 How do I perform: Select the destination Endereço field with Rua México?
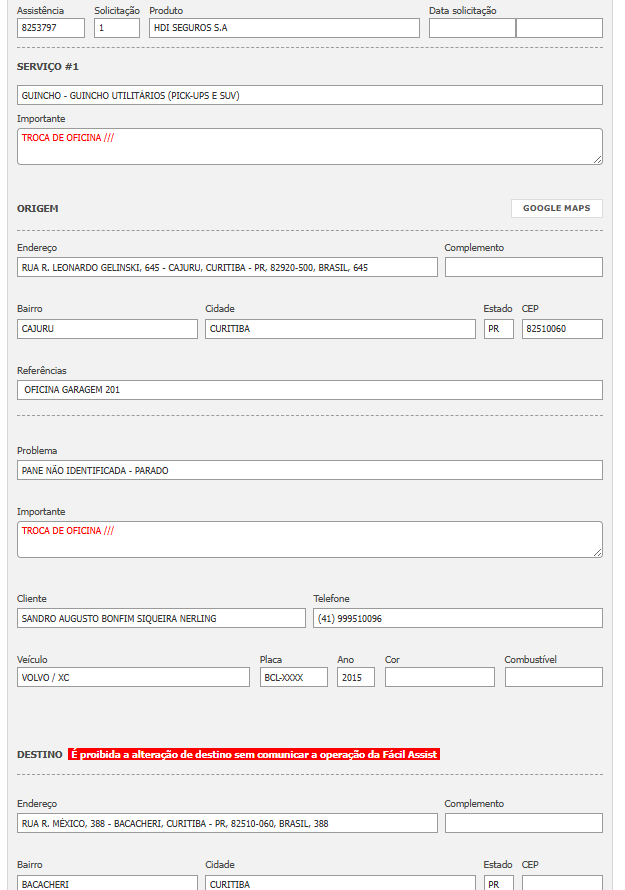pos(227,823)
